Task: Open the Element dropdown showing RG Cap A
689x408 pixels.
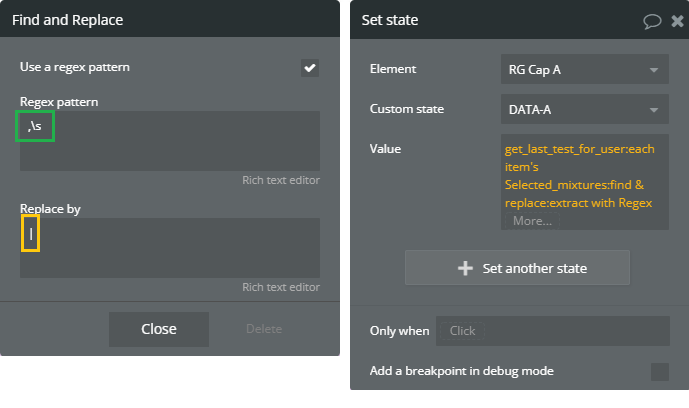Action: pos(584,70)
